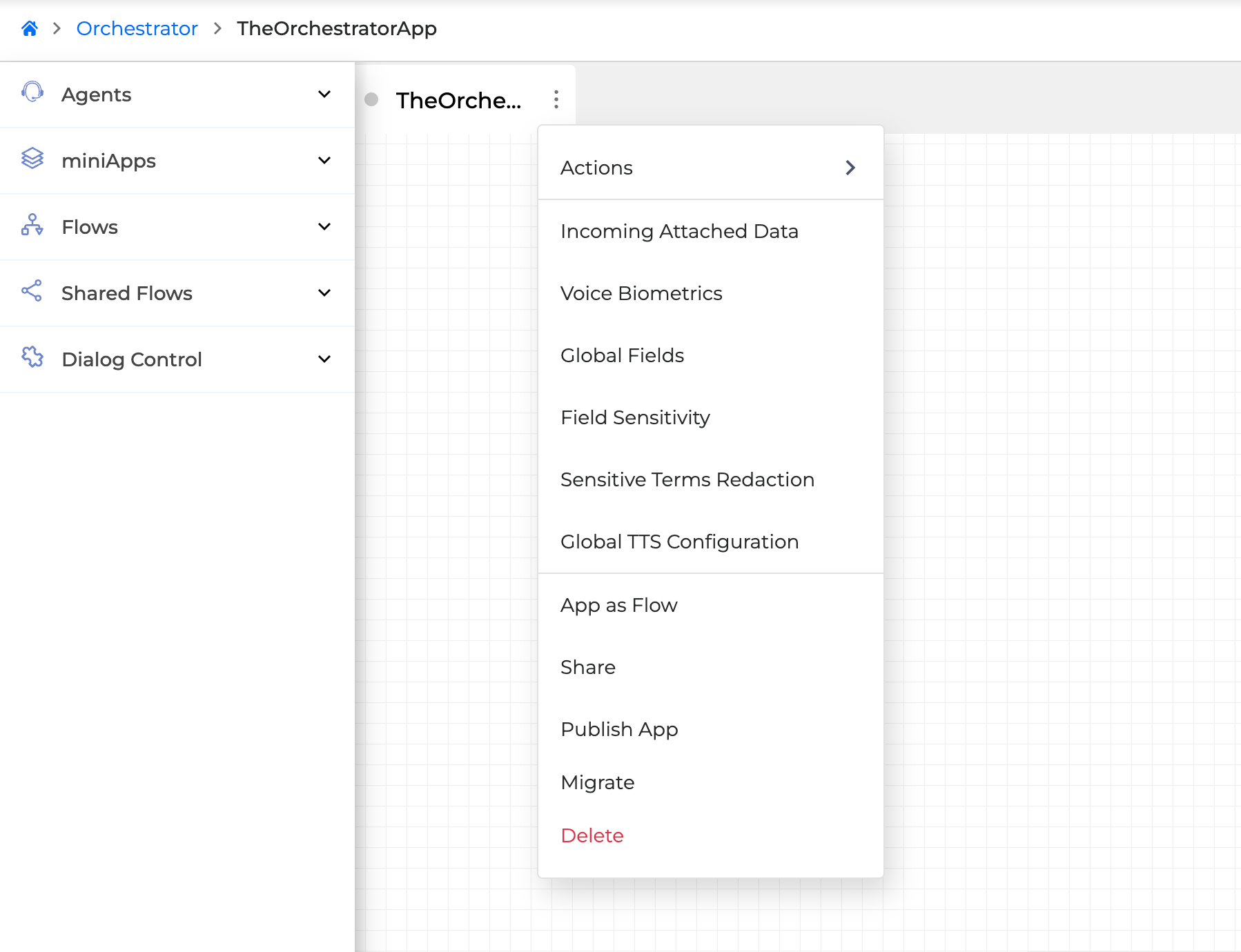Expand the miniApps section

pos(324,160)
